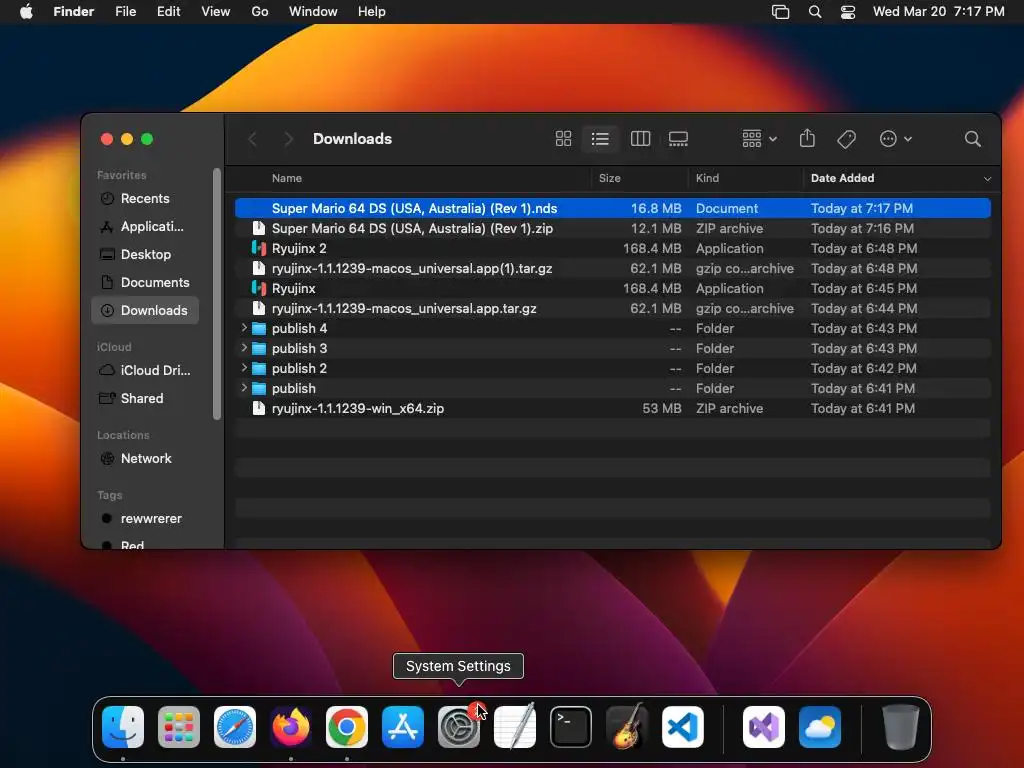Open Shared in the sidebar

click(144, 398)
